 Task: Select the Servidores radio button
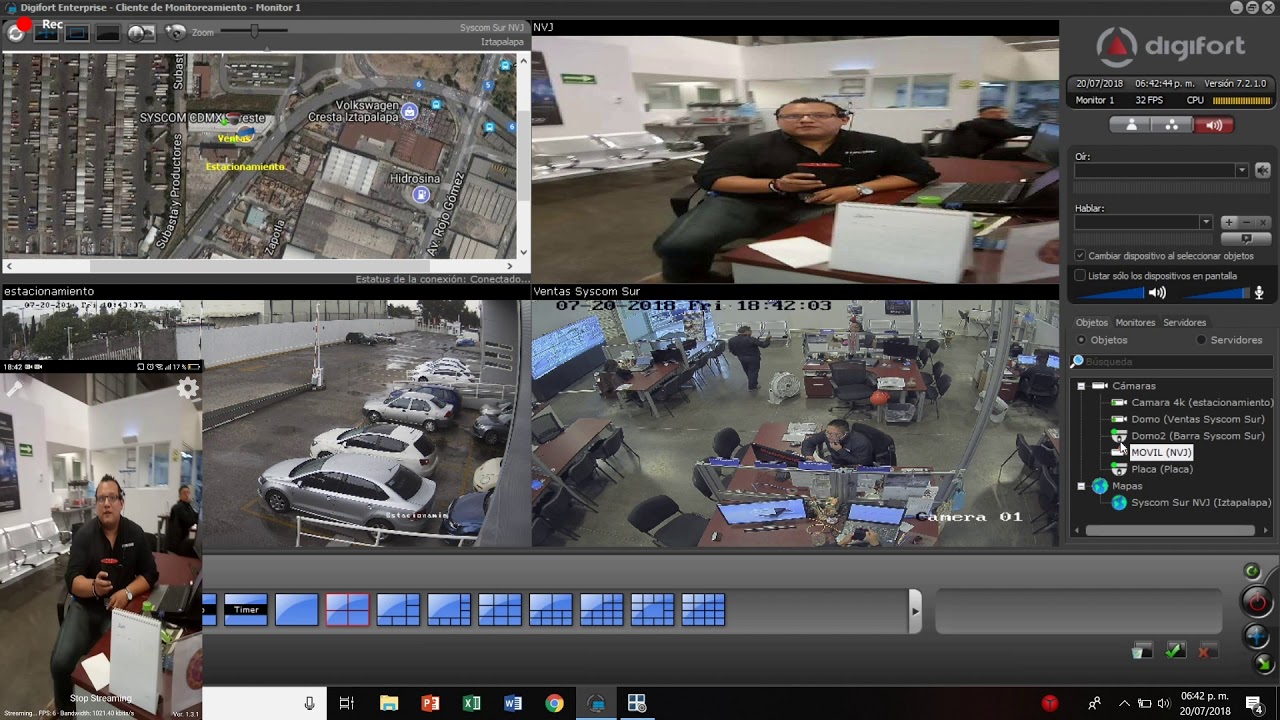click(x=1201, y=340)
